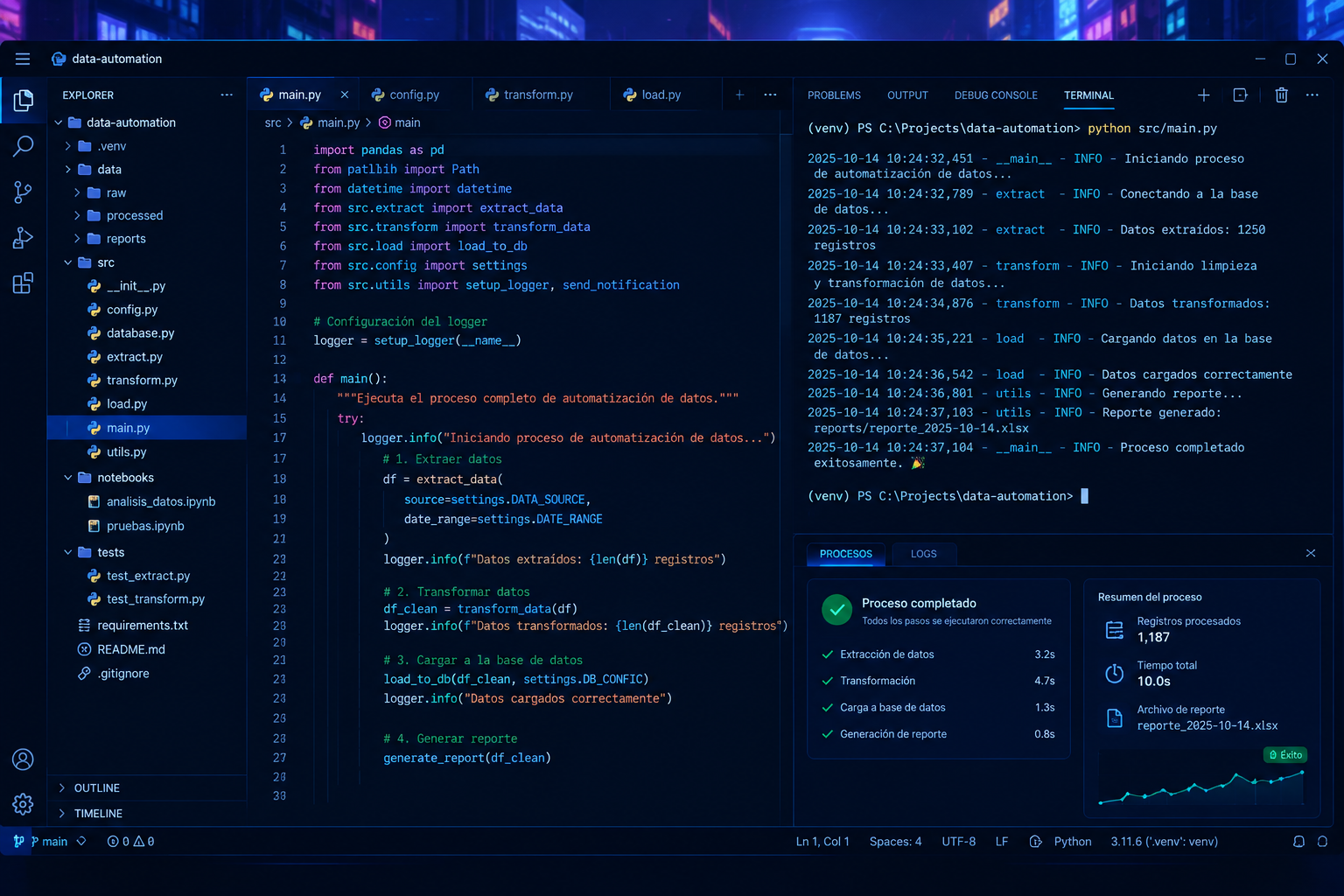Image resolution: width=1344 pixels, height=896 pixels.
Task: Click the hamburger menu icon
Action: [23, 59]
